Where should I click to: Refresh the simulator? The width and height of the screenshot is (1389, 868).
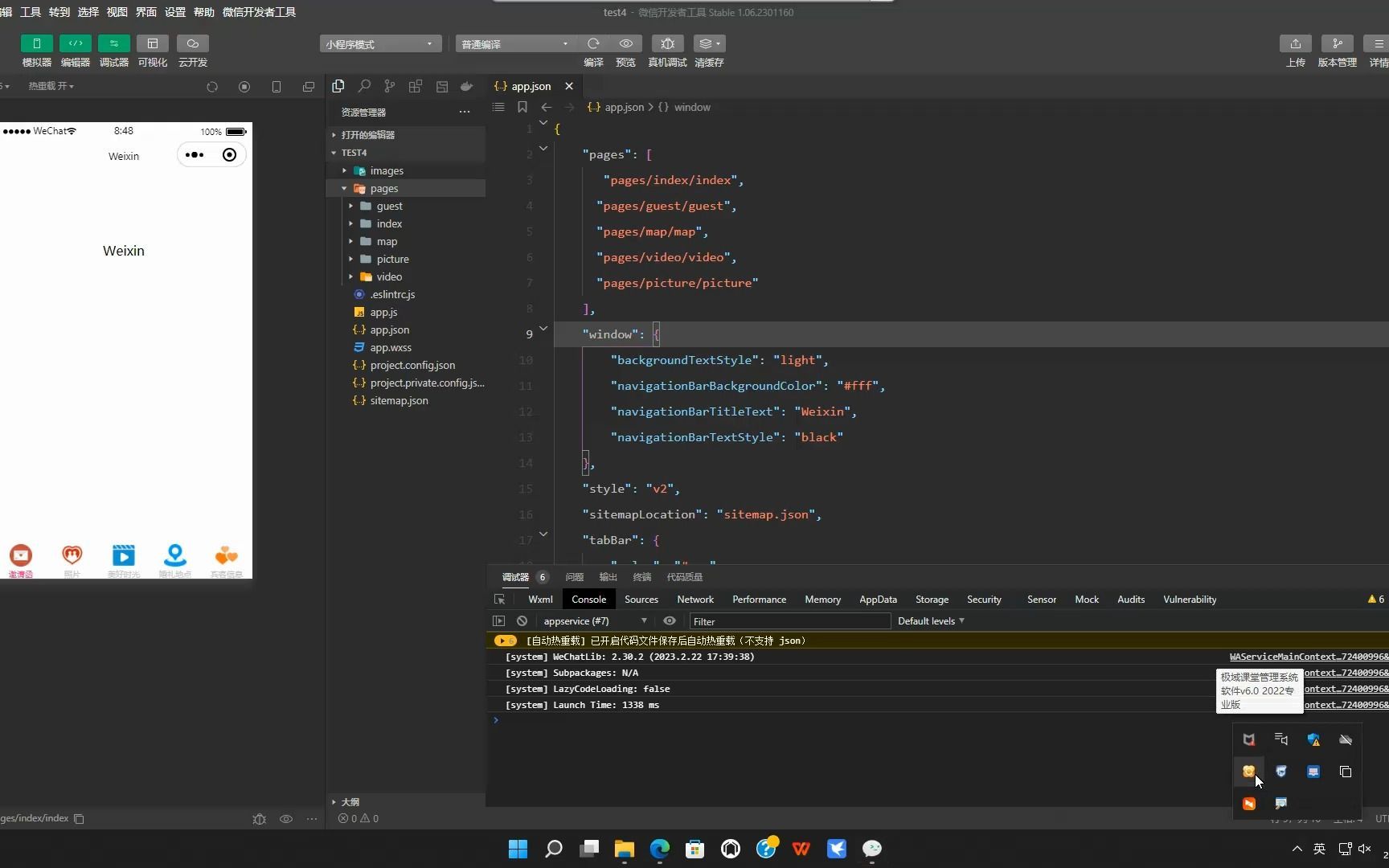click(x=212, y=87)
